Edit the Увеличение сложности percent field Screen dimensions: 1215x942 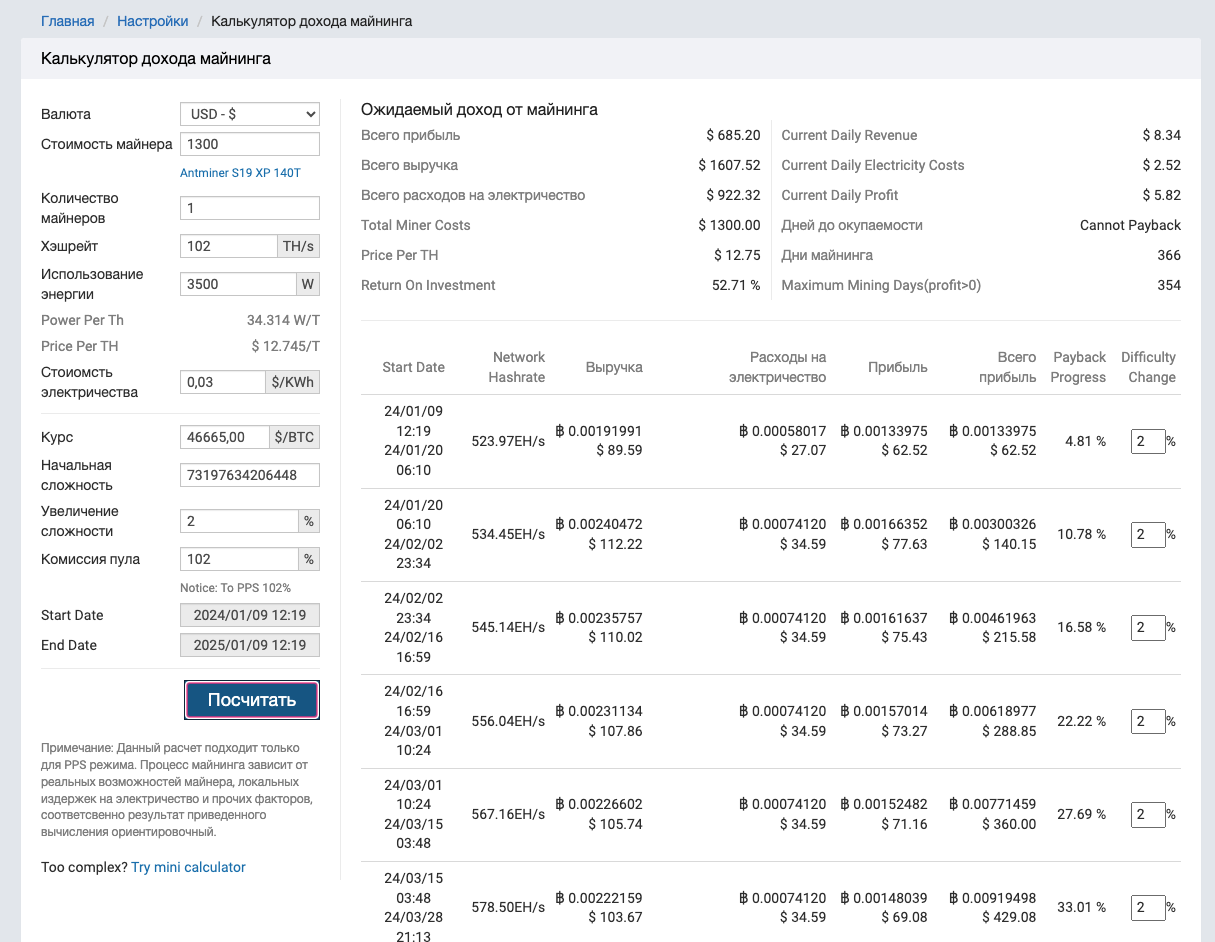[x=239, y=521]
